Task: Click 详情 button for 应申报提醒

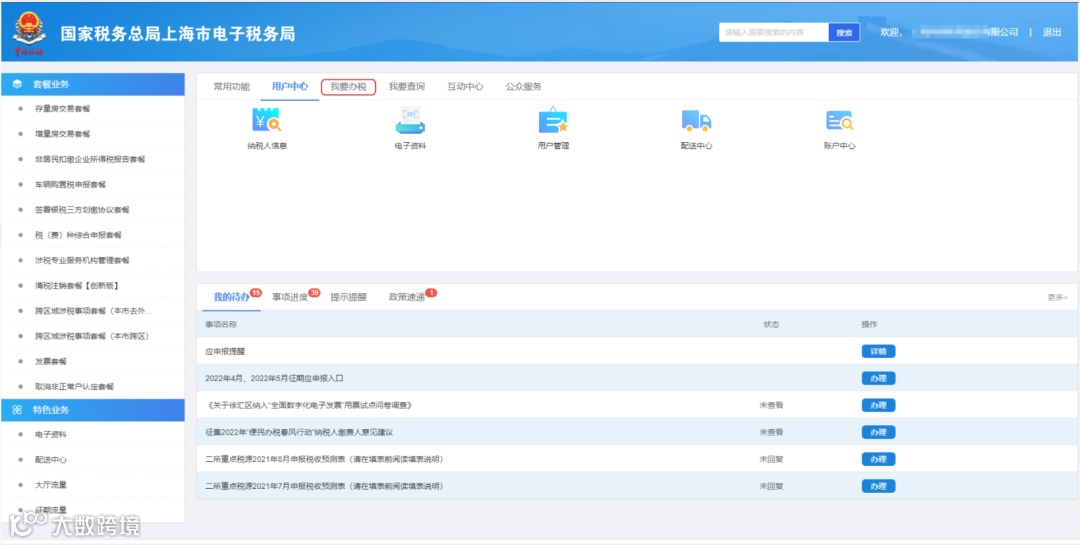Action: (x=878, y=351)
